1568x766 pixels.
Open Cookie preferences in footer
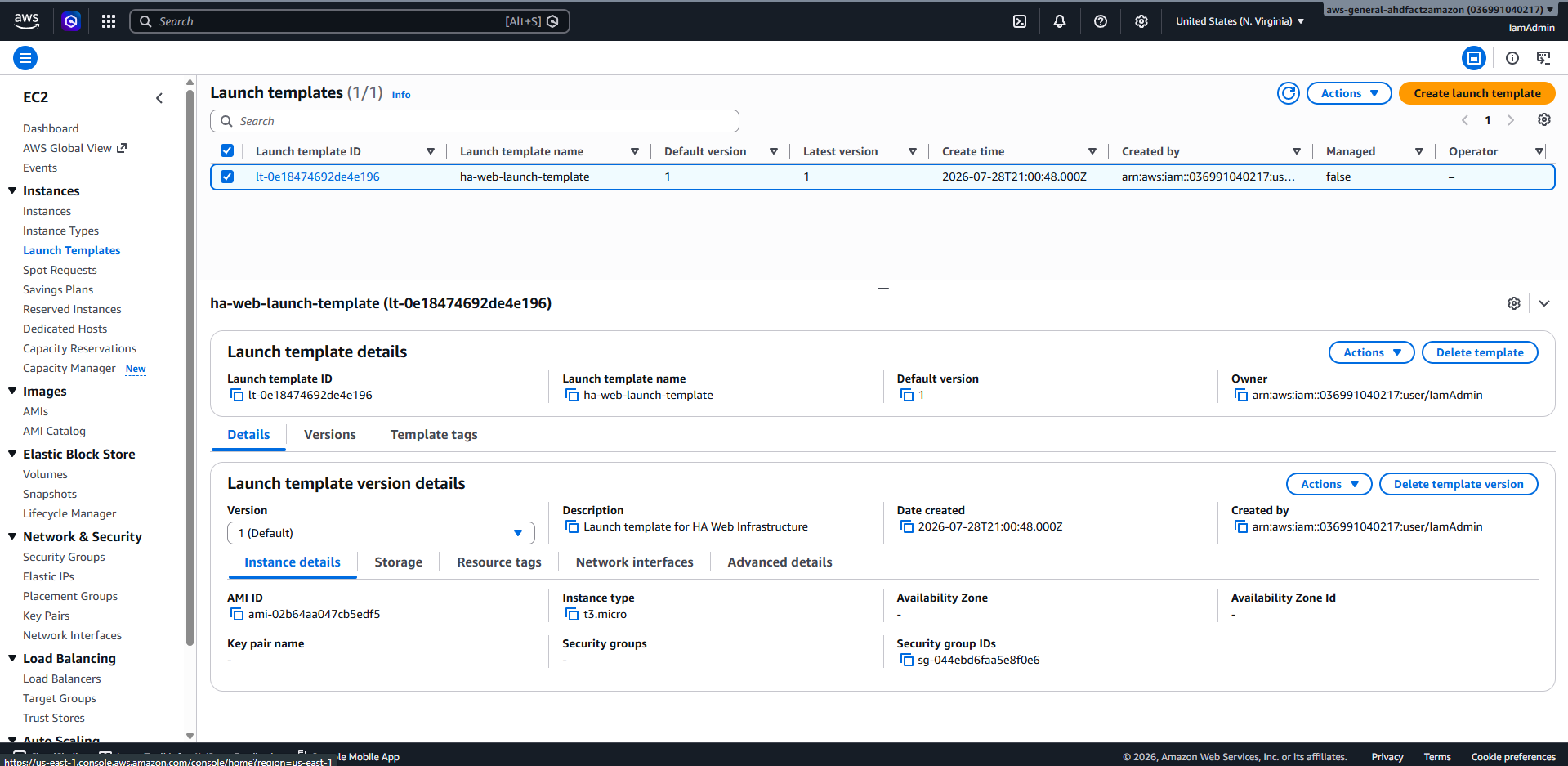pyautogui.click(x=1513, y=757)
